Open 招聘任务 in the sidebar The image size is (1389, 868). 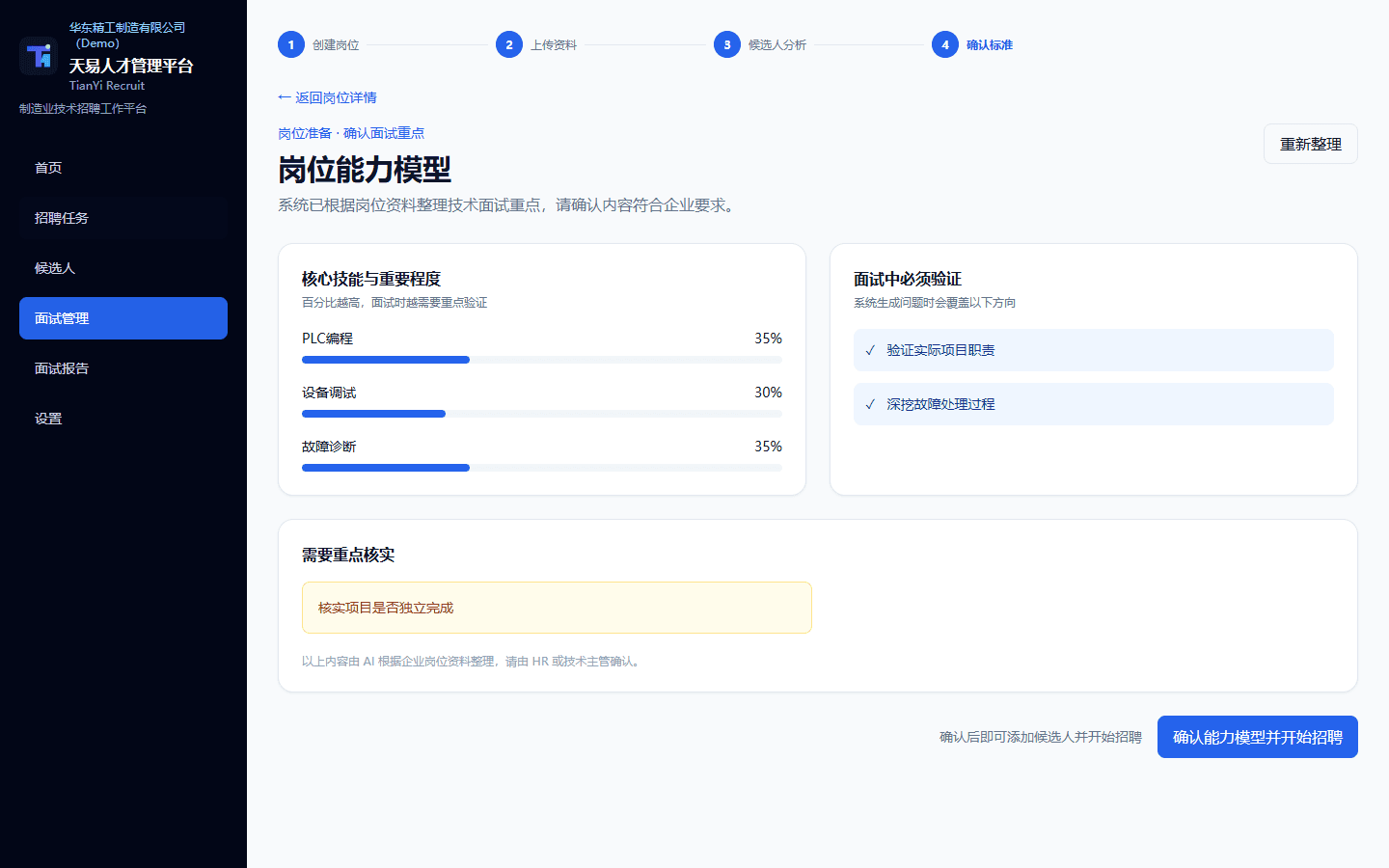(123, 218)
